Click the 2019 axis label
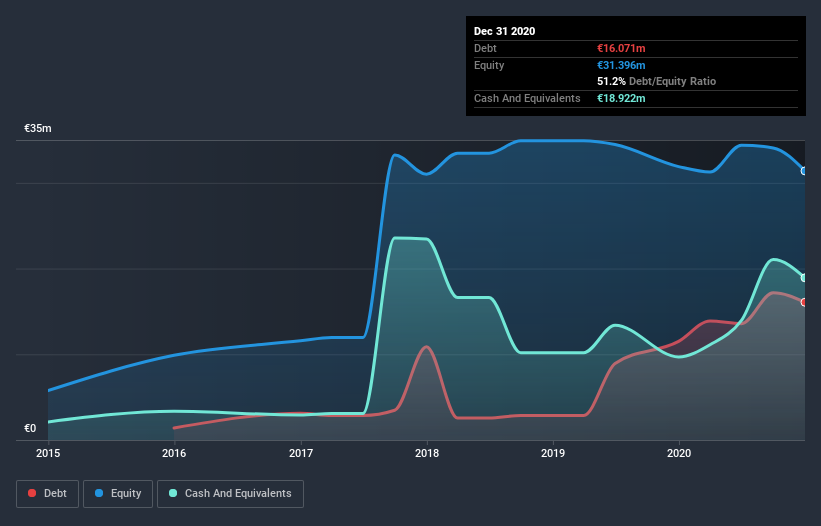This screenshot has width=821, height=526. (x=553, y=453)
